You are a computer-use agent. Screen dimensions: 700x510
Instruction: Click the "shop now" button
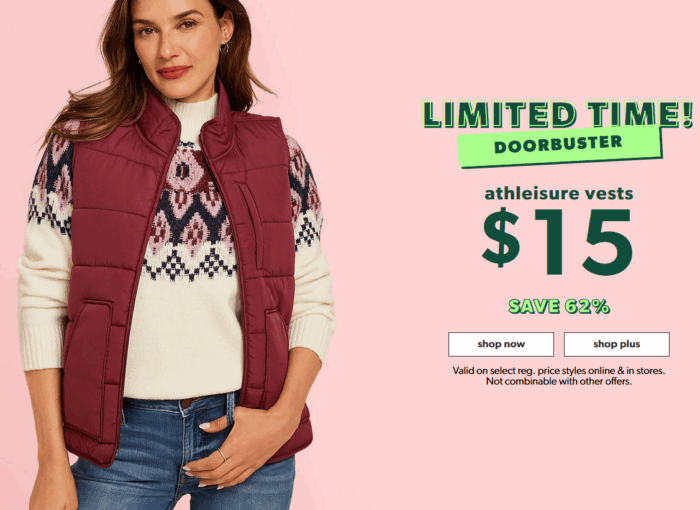click(501, 344)
